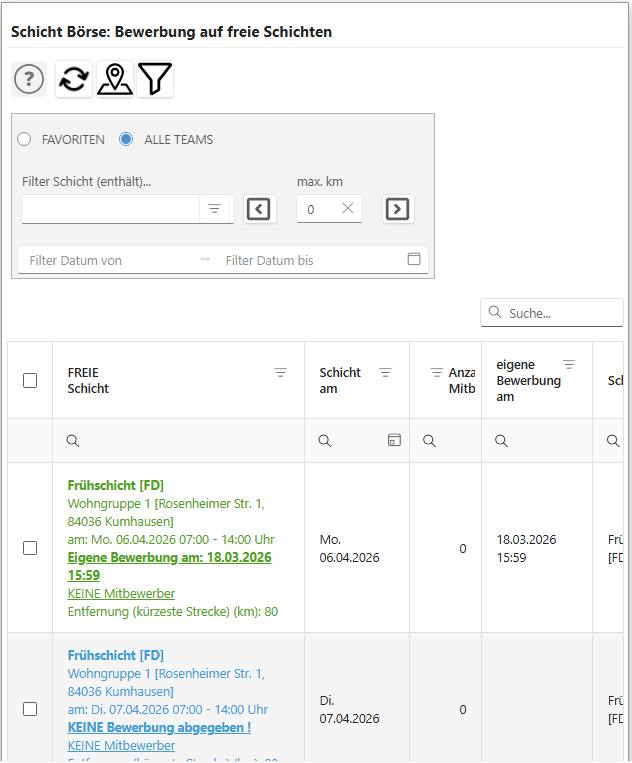
Task: Toggle the funnel filter icon
Action: 155,79
